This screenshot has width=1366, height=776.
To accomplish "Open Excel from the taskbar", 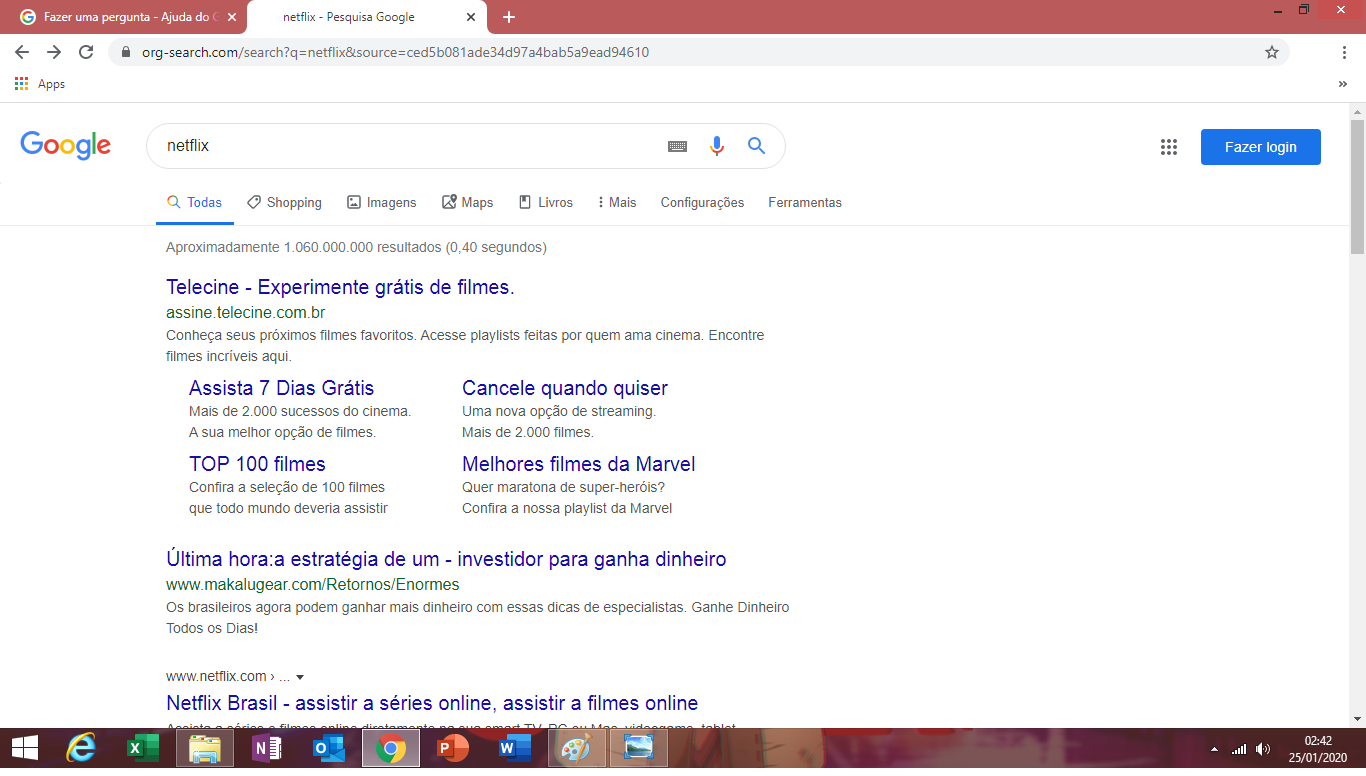I will pyautogui.click(x=142, y=748).
